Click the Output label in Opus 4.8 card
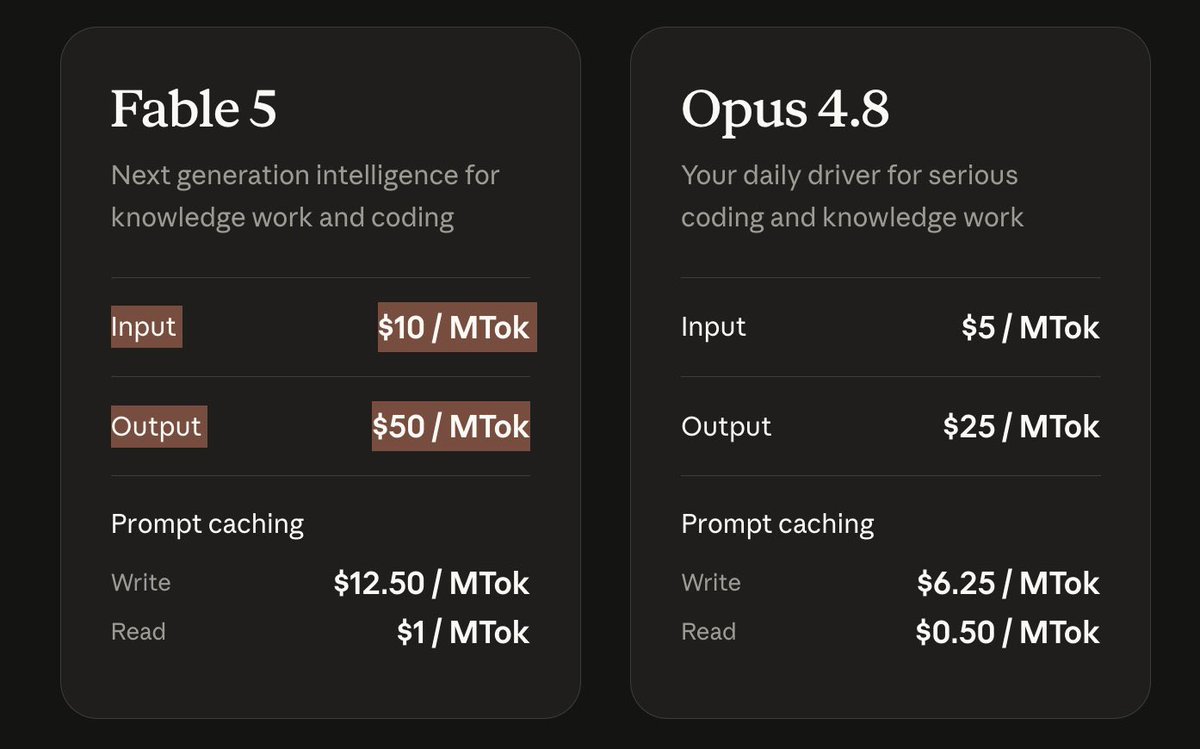The image size is (1200, 749). click(726, 427)
